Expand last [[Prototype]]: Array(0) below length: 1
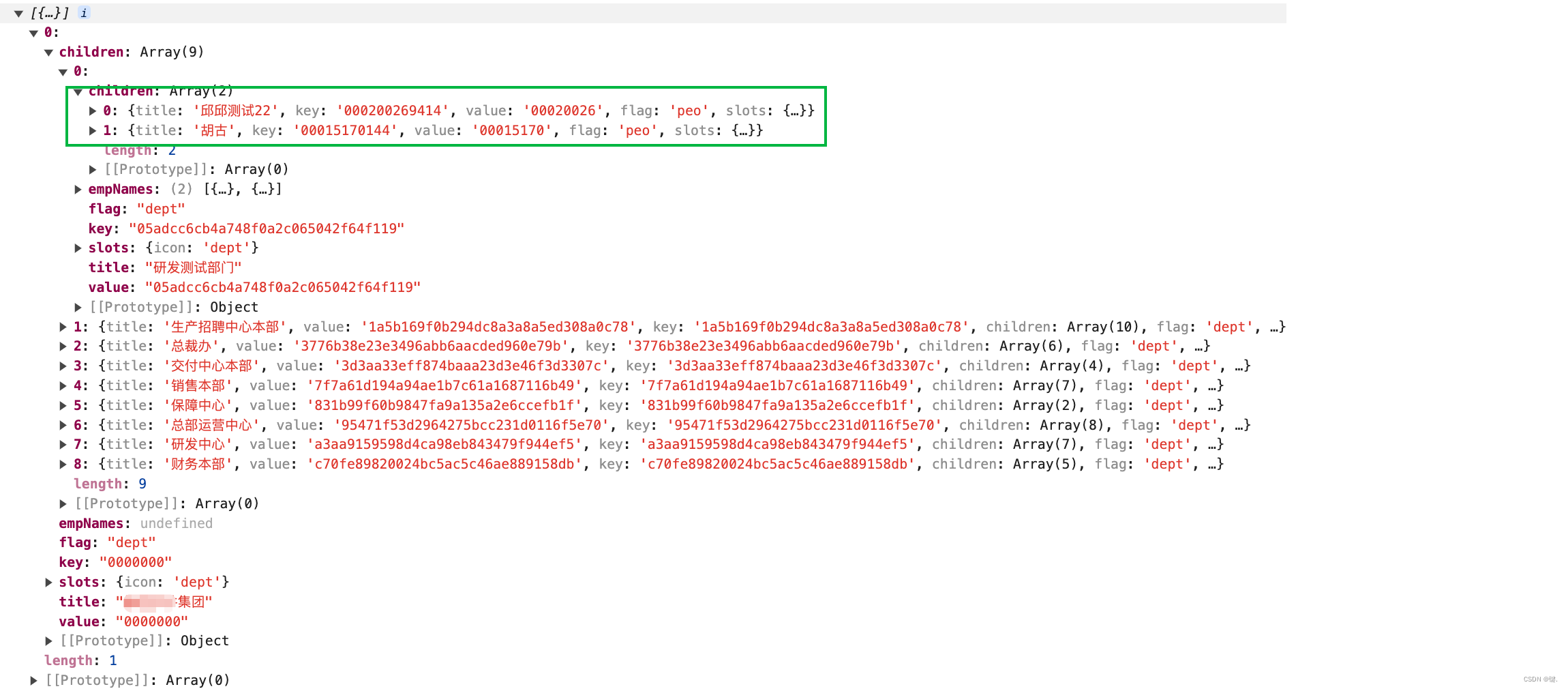Screen dimensions: 1568x689 pos(33,681)
